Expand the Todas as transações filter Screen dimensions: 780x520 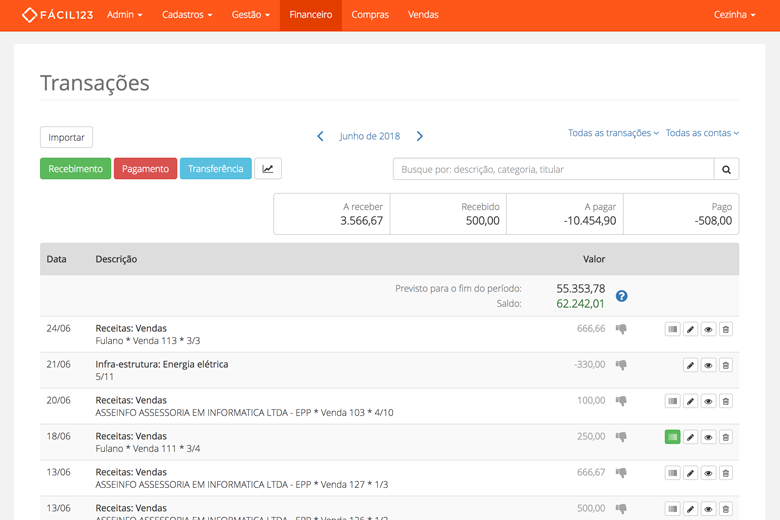click(613, 133)
